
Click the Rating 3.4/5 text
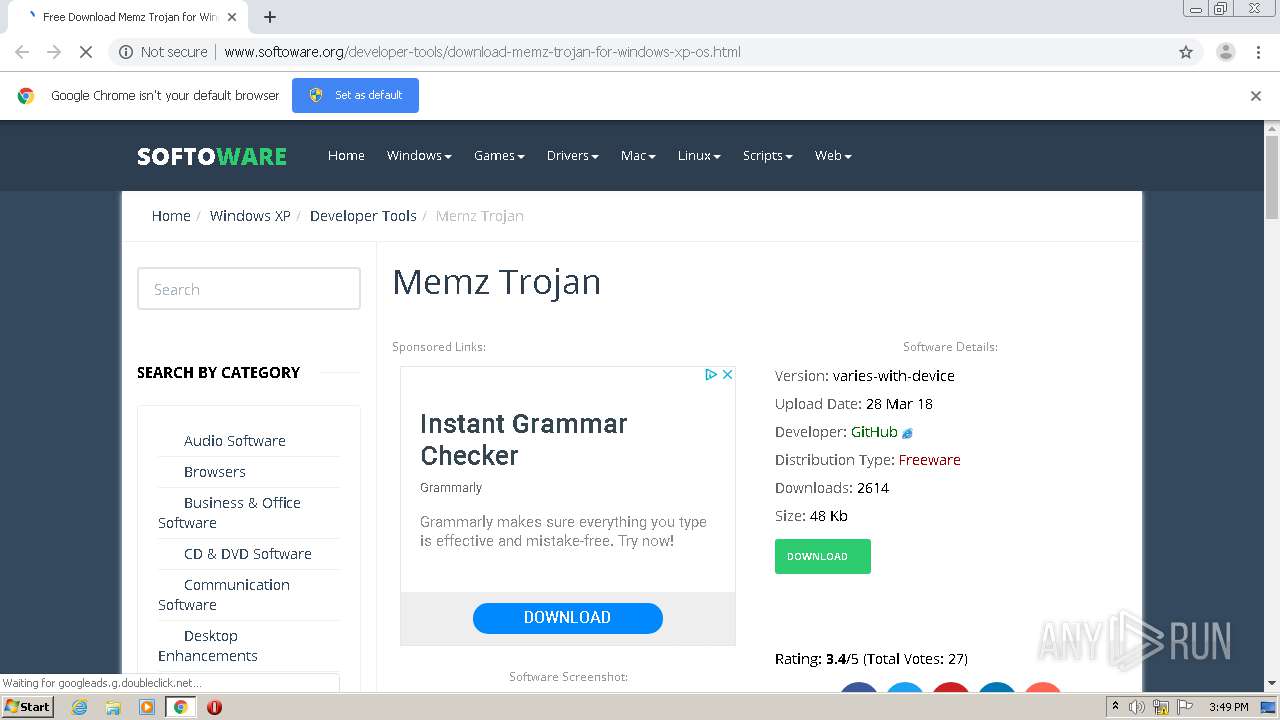tap(871, 659)
